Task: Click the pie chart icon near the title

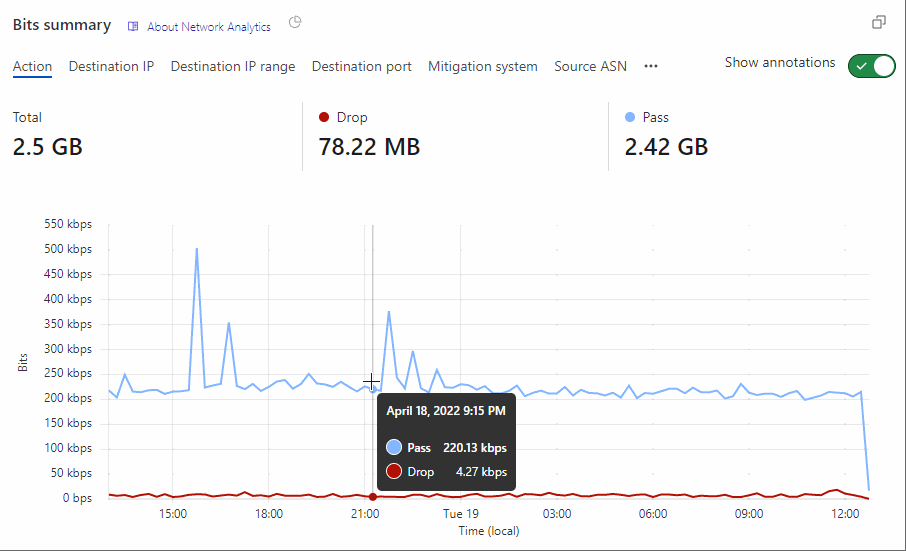Action: [x=295, y=23]
